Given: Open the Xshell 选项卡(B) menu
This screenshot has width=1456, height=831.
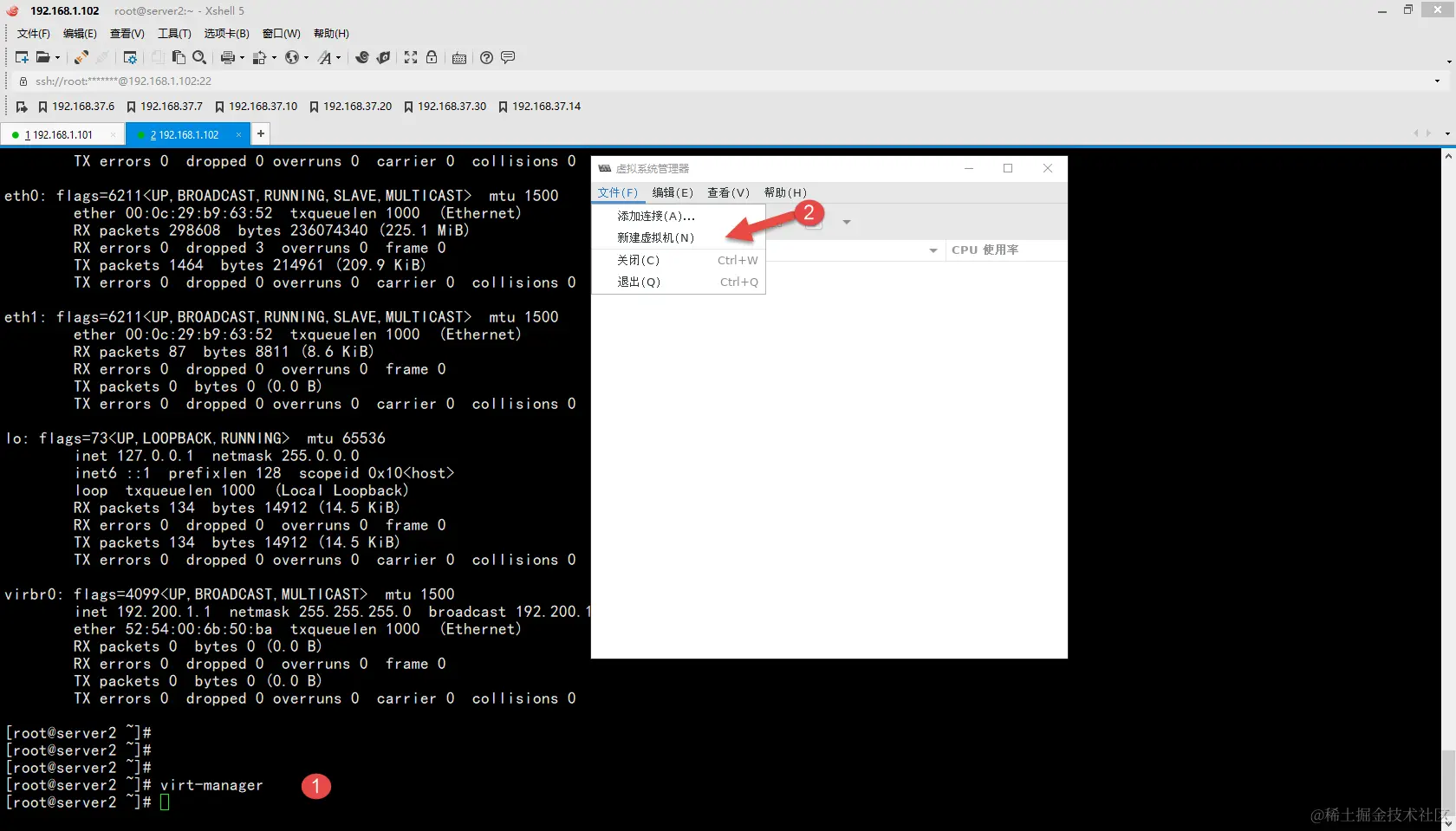Looking at the screenshot, I should [x=226, y=34].
